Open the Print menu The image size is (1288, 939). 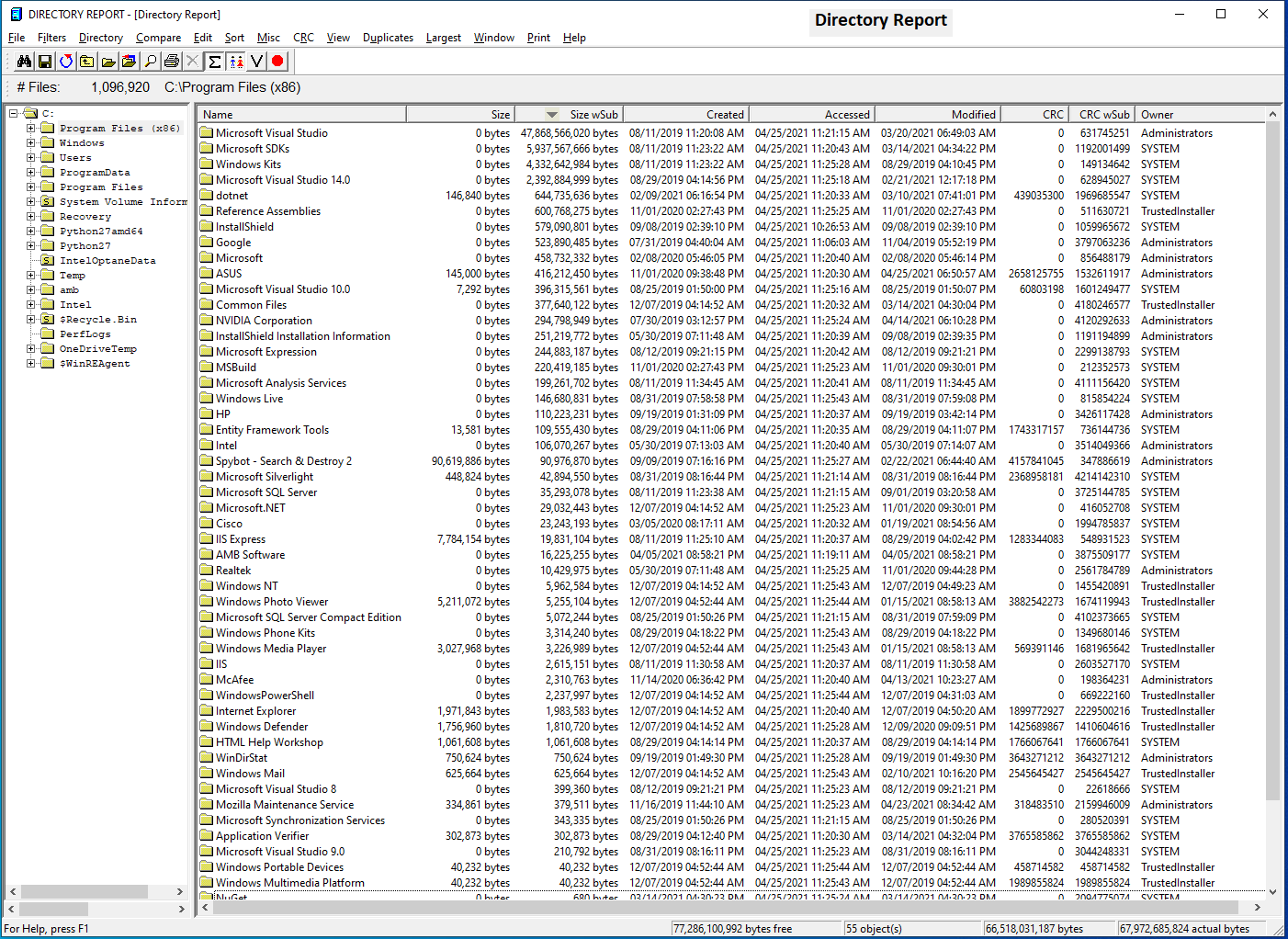pos(538,38)
